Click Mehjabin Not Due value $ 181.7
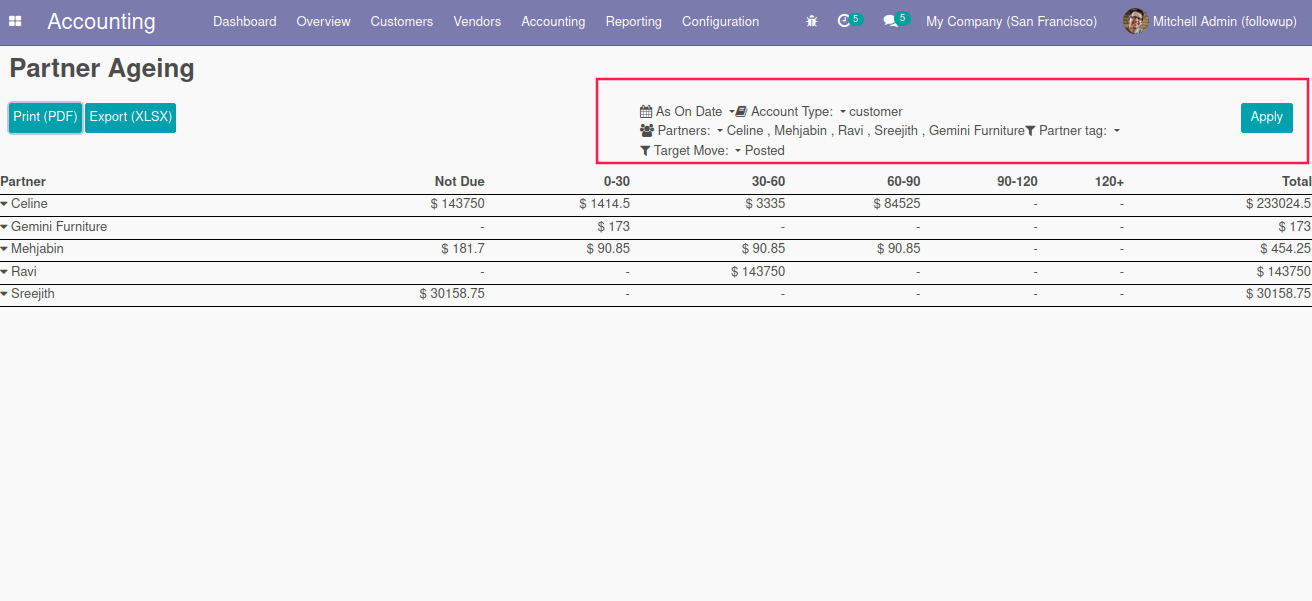1312x601 pixels. (x=462, y=249)
